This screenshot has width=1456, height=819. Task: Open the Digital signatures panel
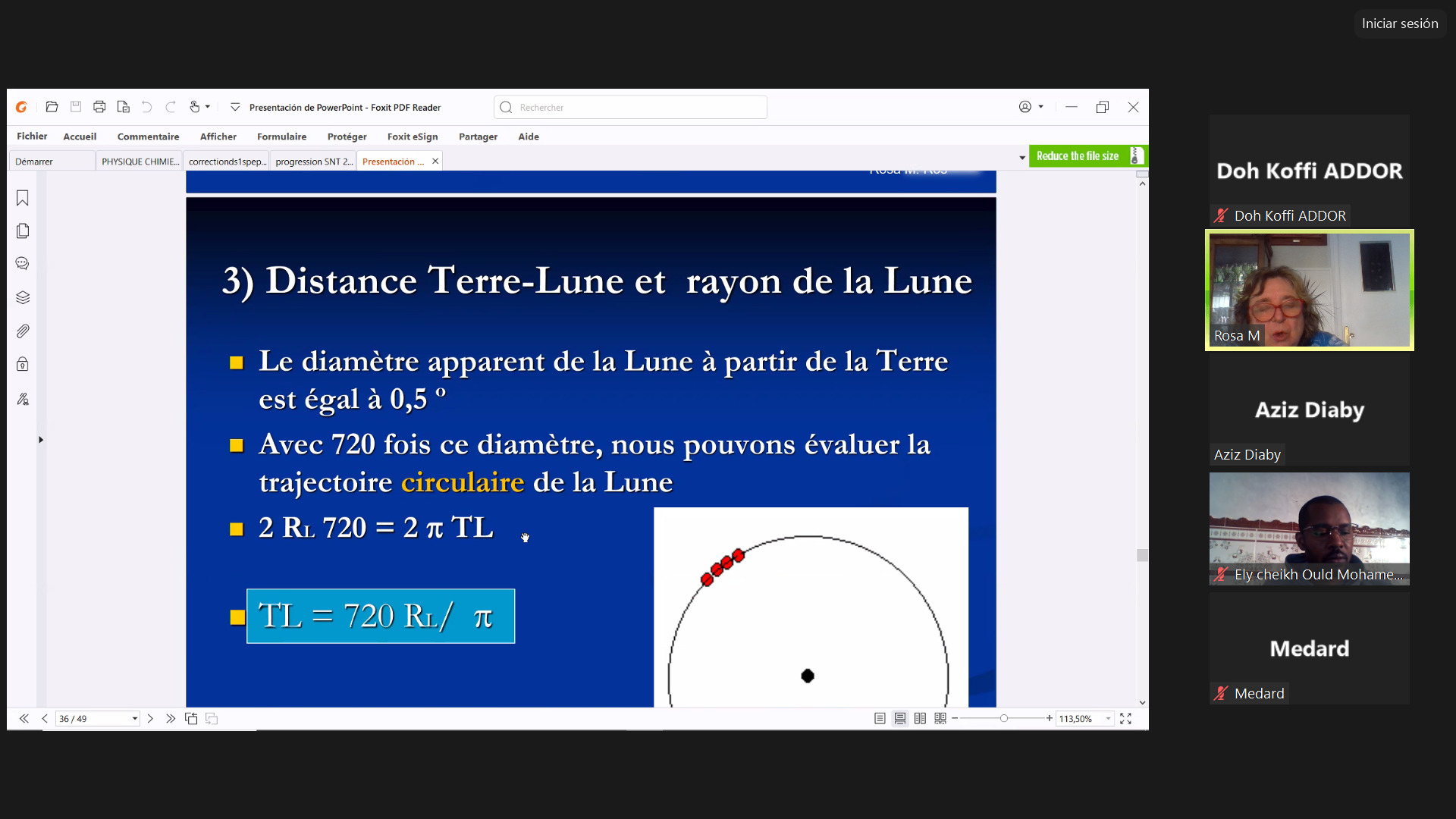point(23,399)
